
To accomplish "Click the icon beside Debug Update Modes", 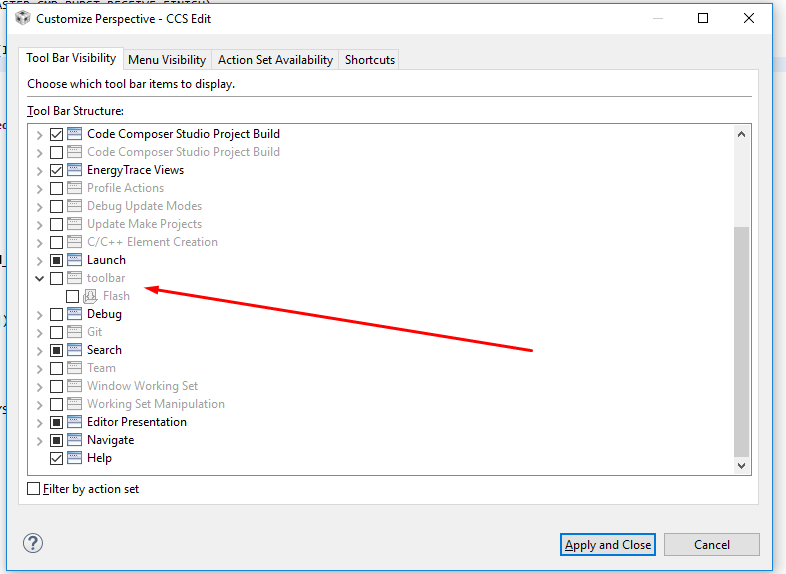I will coord(74,206).
